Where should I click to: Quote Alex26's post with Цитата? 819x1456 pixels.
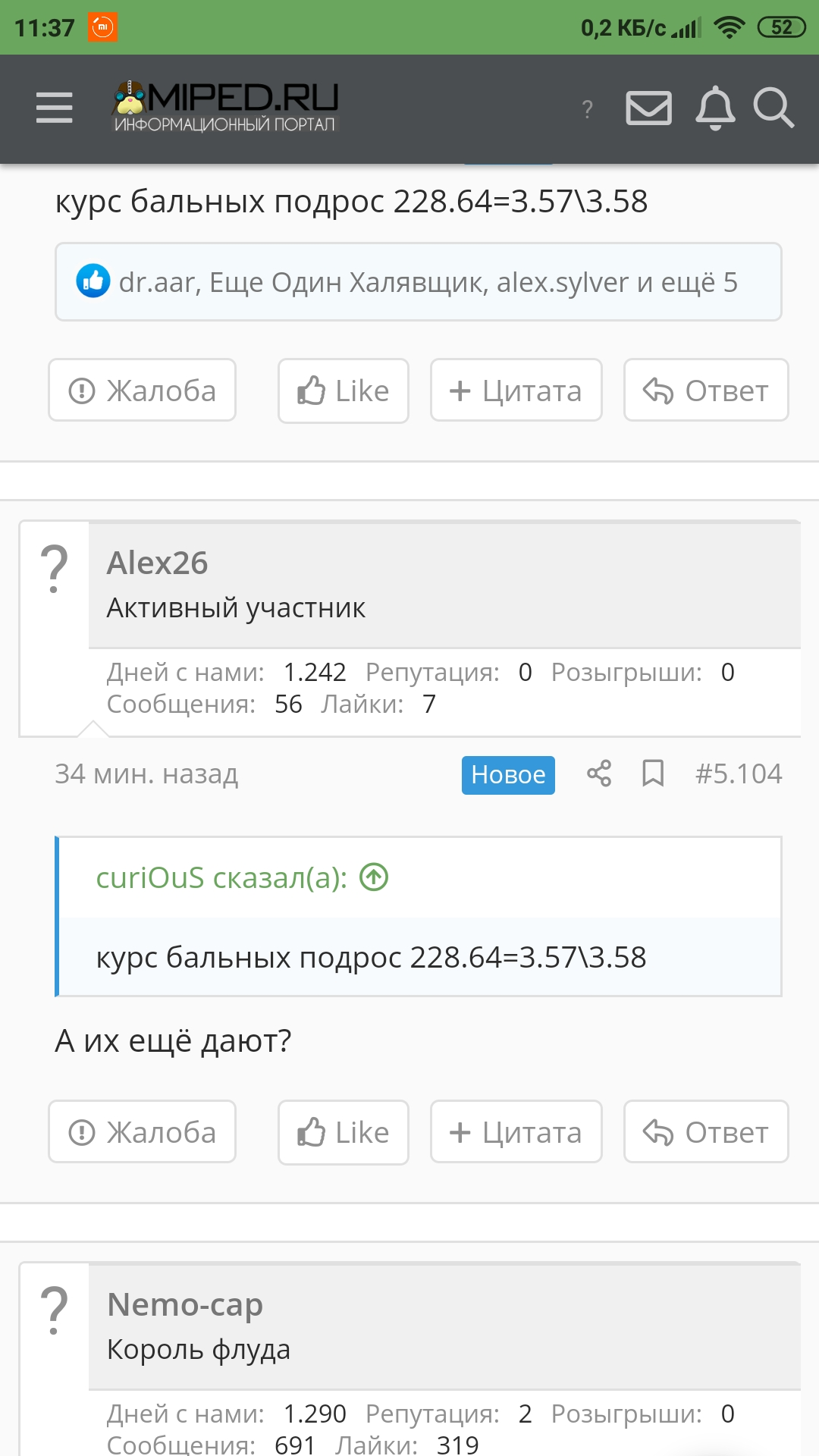516,1131
